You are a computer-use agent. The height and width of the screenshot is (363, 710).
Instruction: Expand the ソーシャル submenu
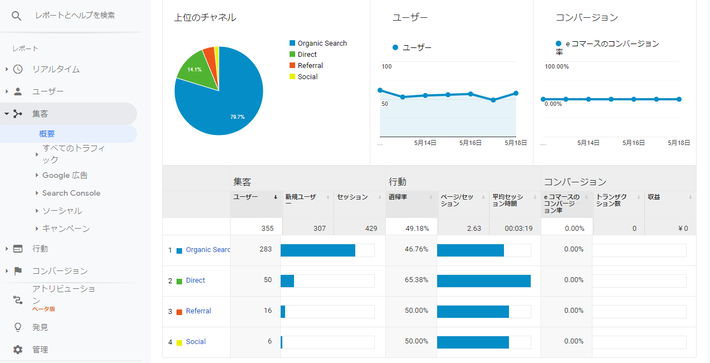[x=62, y=211]
